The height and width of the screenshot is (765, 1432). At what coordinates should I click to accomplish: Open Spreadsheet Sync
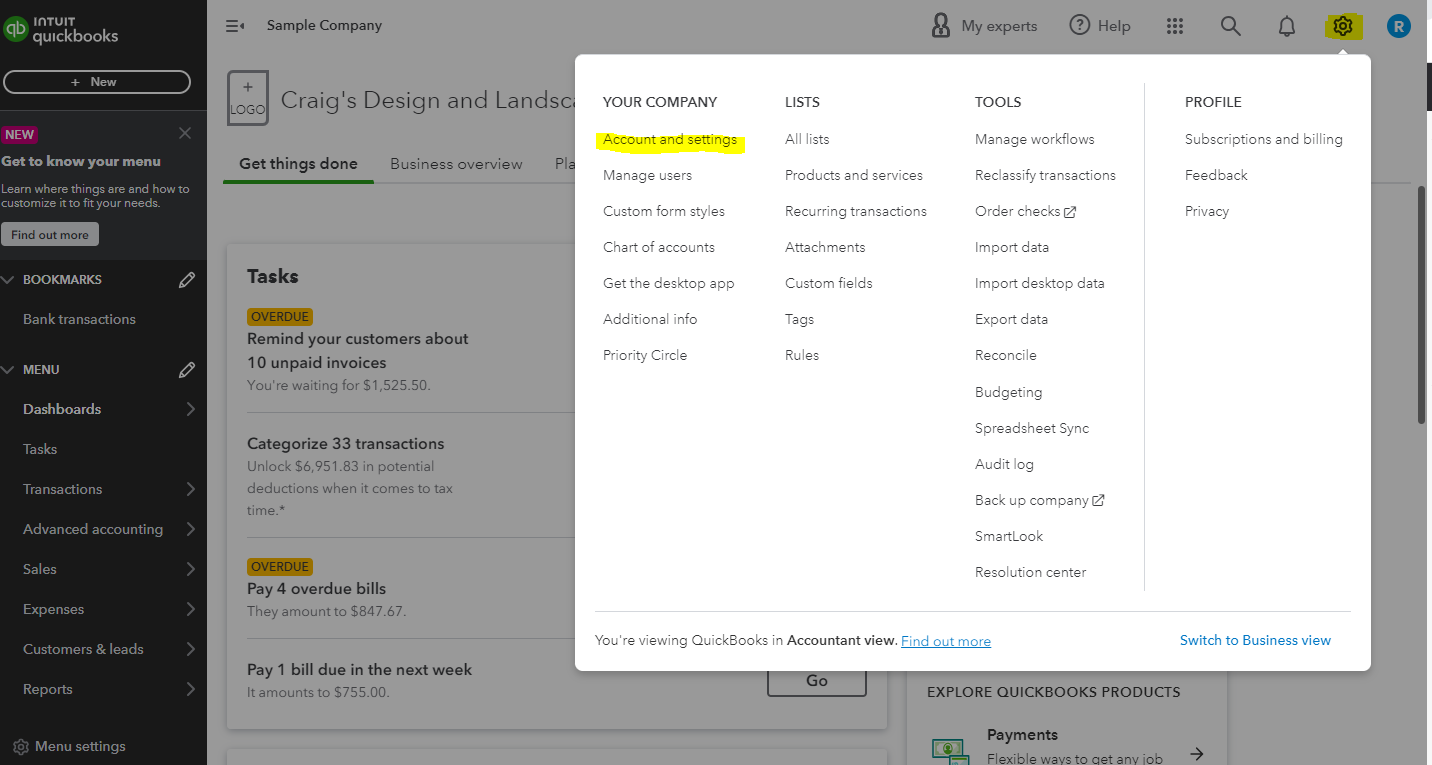pyautogui.click(x=1032, y=428)
